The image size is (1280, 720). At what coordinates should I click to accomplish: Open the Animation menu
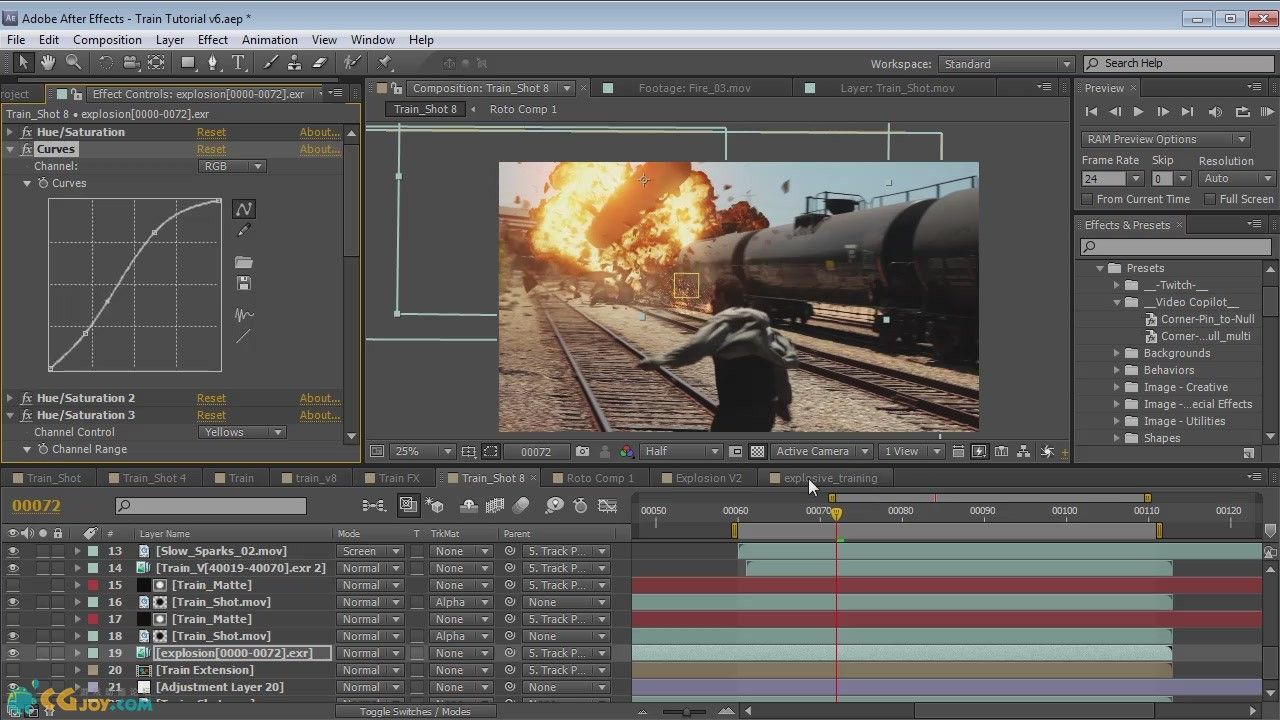[269, 40]
